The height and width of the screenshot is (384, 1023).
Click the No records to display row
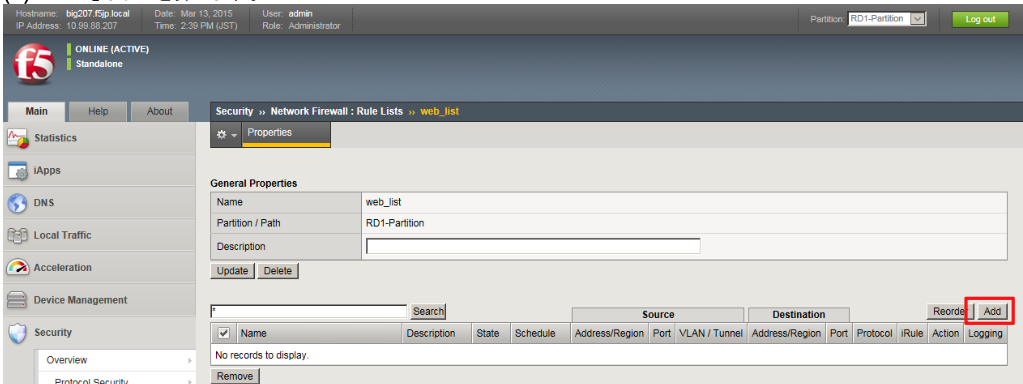point(609,355)
